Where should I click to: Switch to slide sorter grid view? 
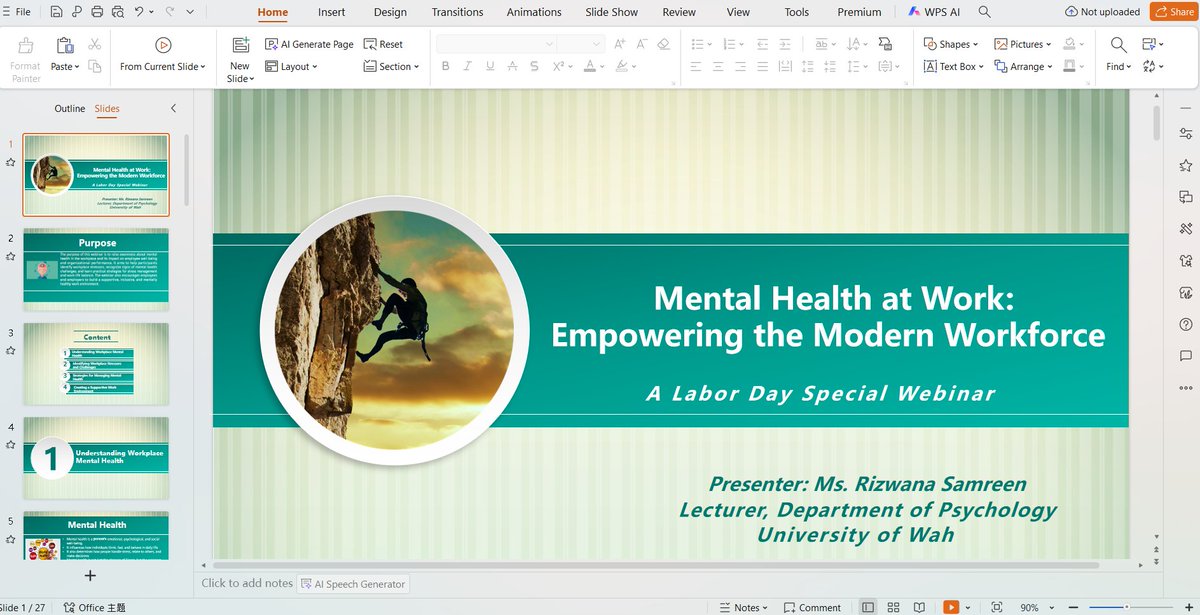pyautogui.click(x=892, y=607)
